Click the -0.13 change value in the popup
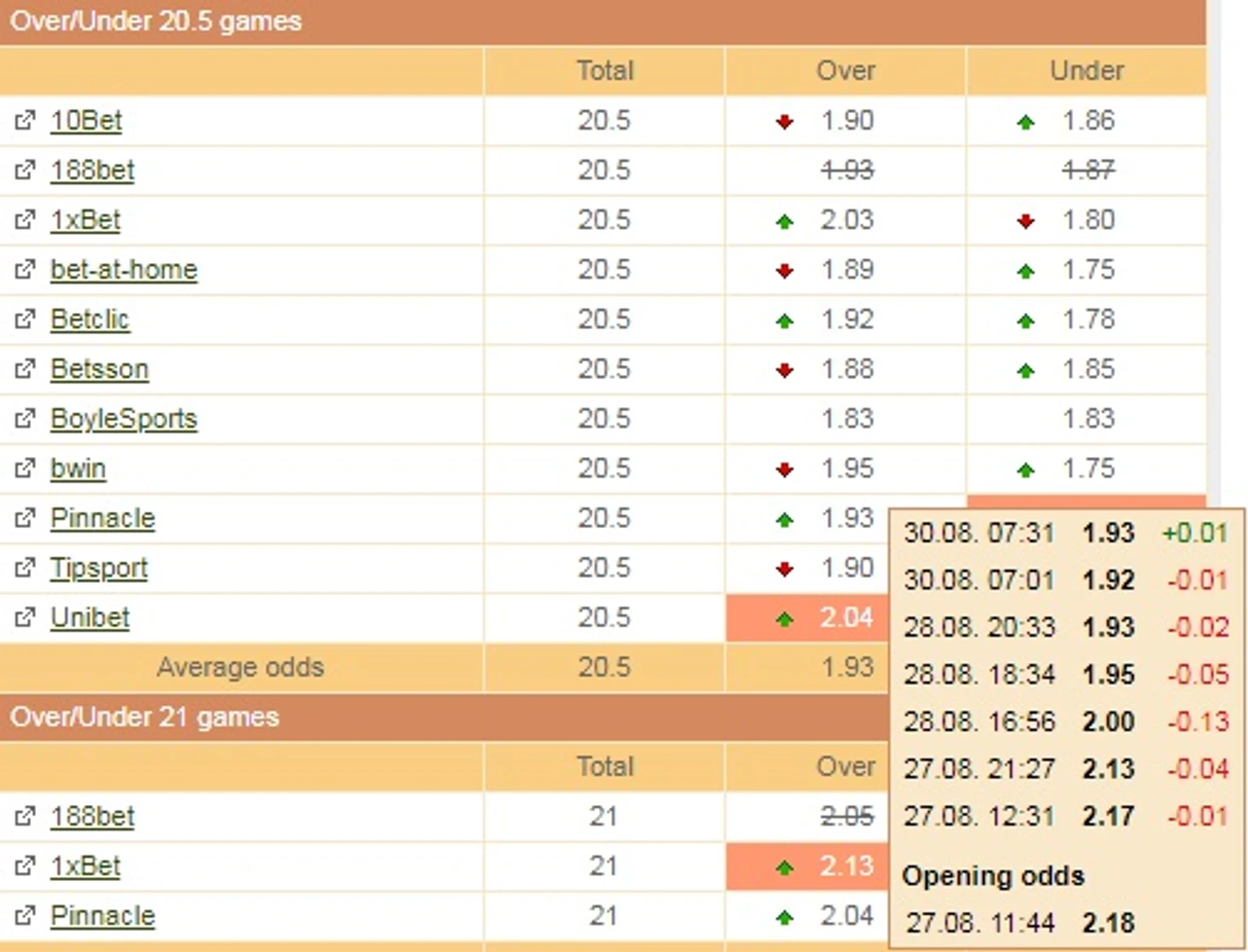Viewport: 1248px width, 952px height. pyautogui.click(x=1198, y=721)
